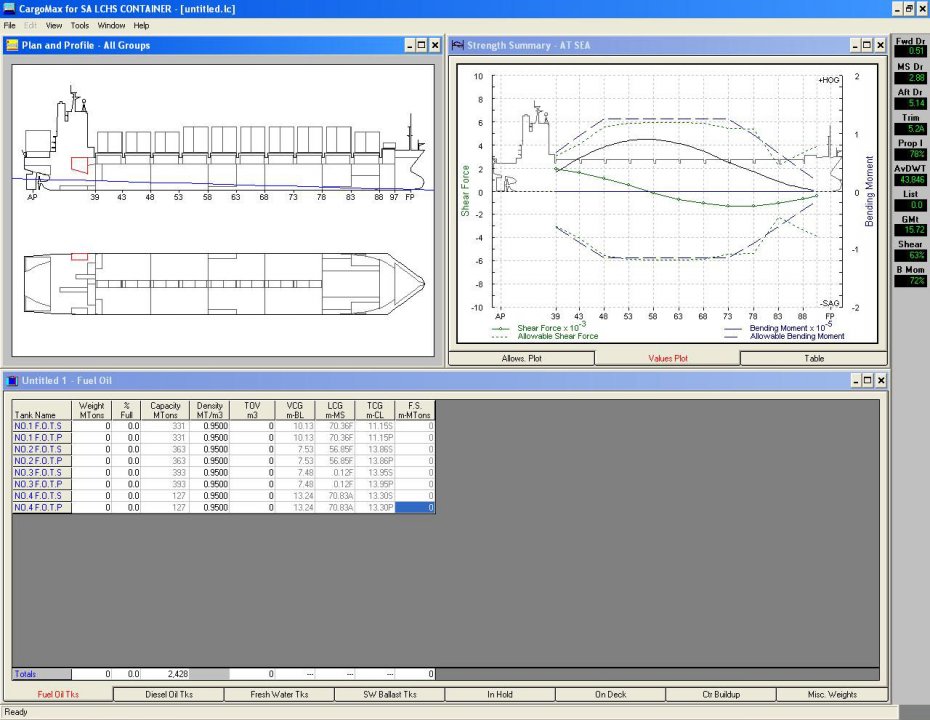The image size is (930, 720).
Task: Click red highlighted tank in ship profile view
Action: (79, 165)
